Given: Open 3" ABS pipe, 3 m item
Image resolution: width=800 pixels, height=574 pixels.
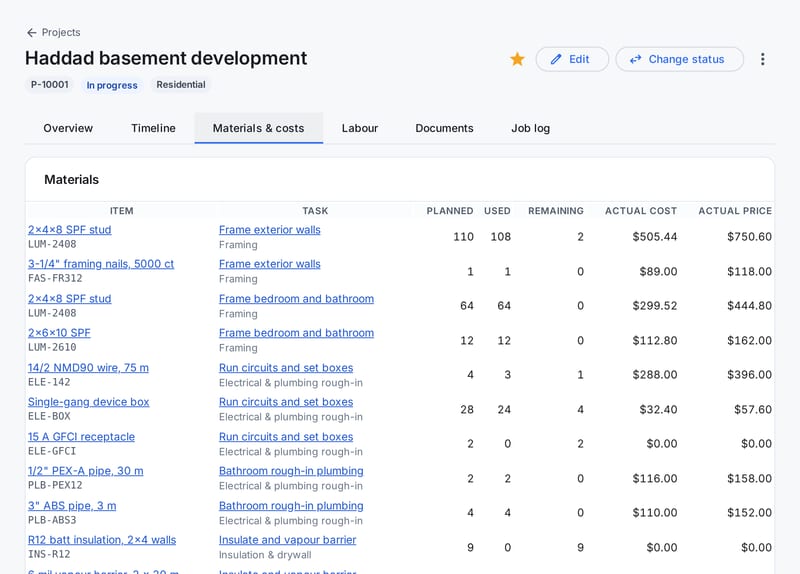Looking at the screenshot, I should click(x=72, y=506).
